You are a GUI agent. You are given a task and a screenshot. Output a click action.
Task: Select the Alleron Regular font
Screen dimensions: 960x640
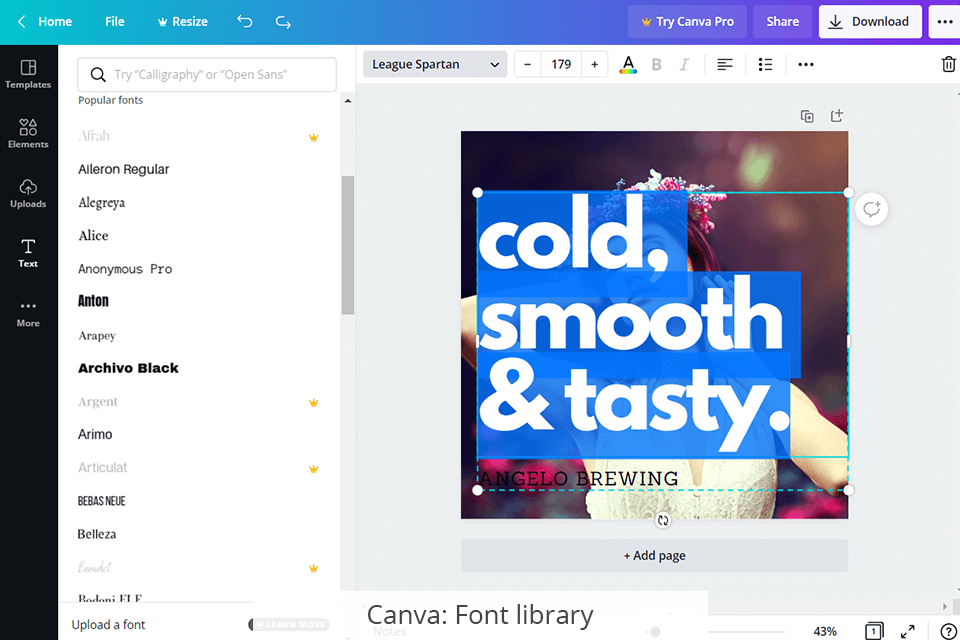point(124,170)
